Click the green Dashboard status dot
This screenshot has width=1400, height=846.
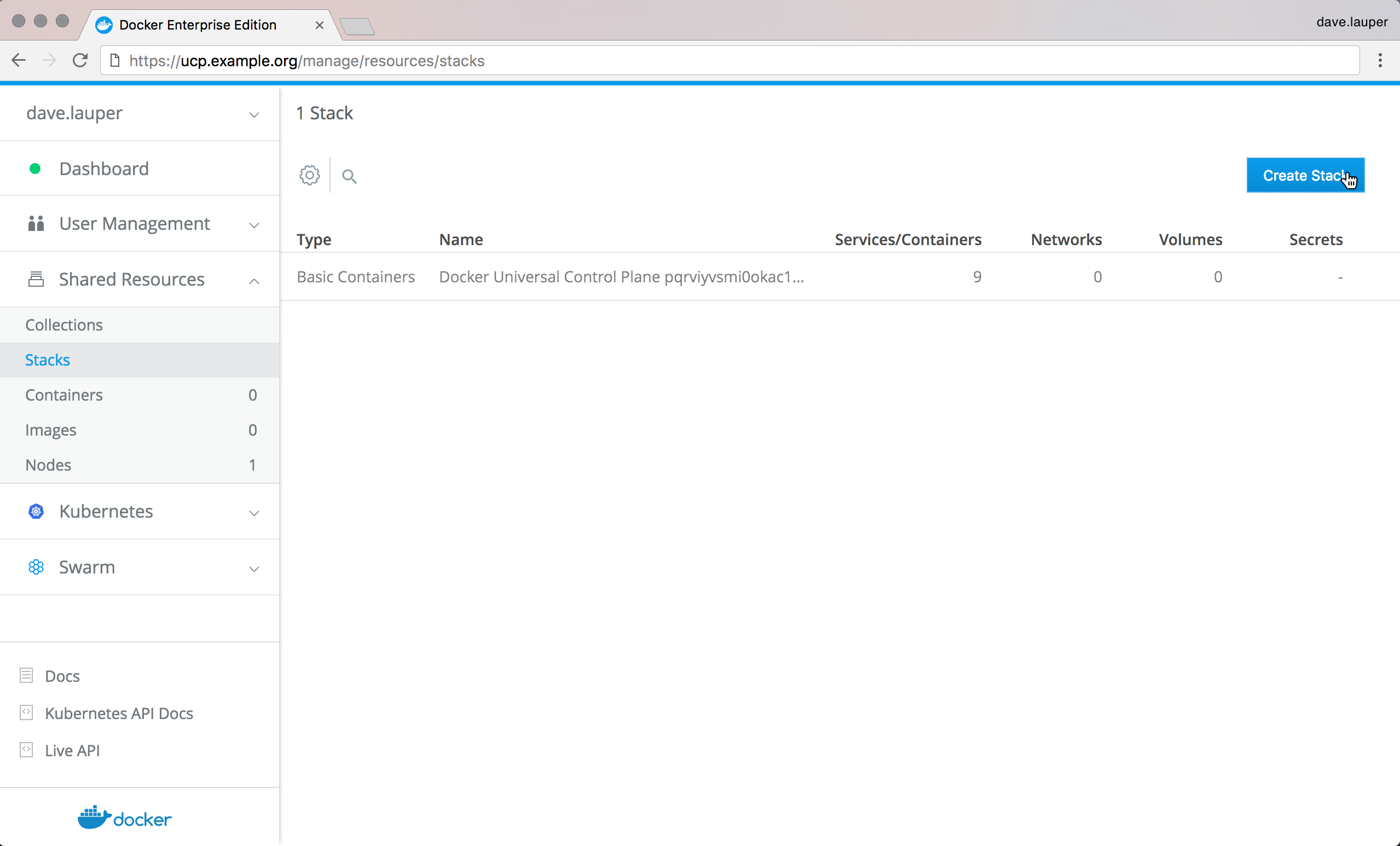pyautogui.click(x=34, y=169)
